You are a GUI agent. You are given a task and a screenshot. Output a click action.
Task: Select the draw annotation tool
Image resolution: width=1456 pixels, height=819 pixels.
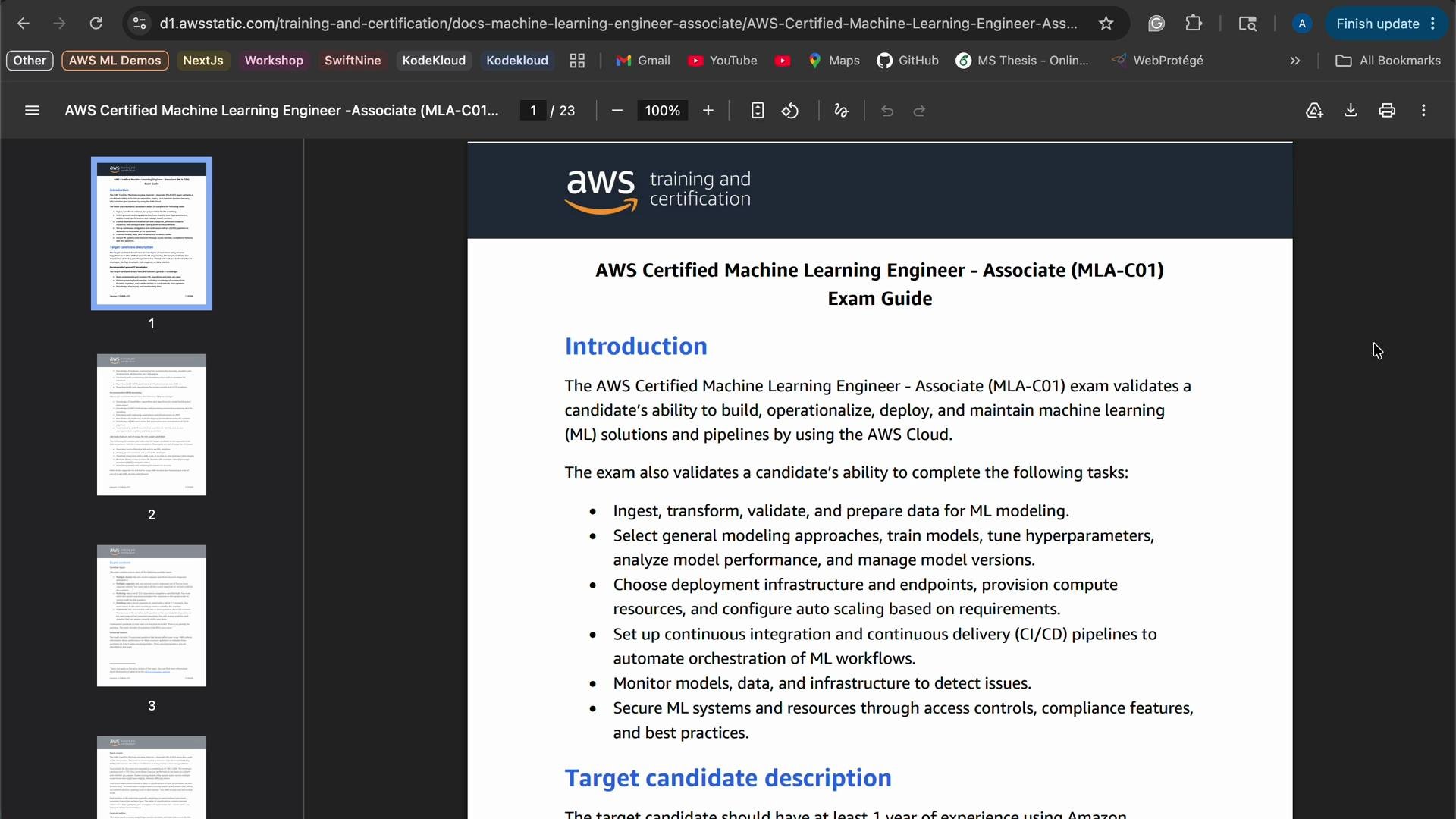[841, 111]
